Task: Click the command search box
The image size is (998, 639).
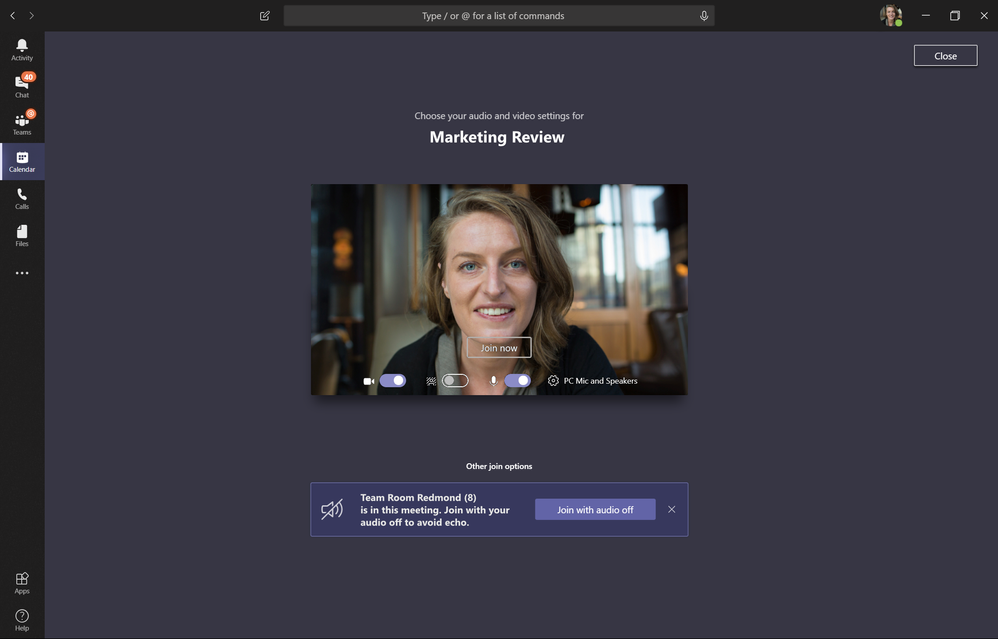Action: coord(499,16)
